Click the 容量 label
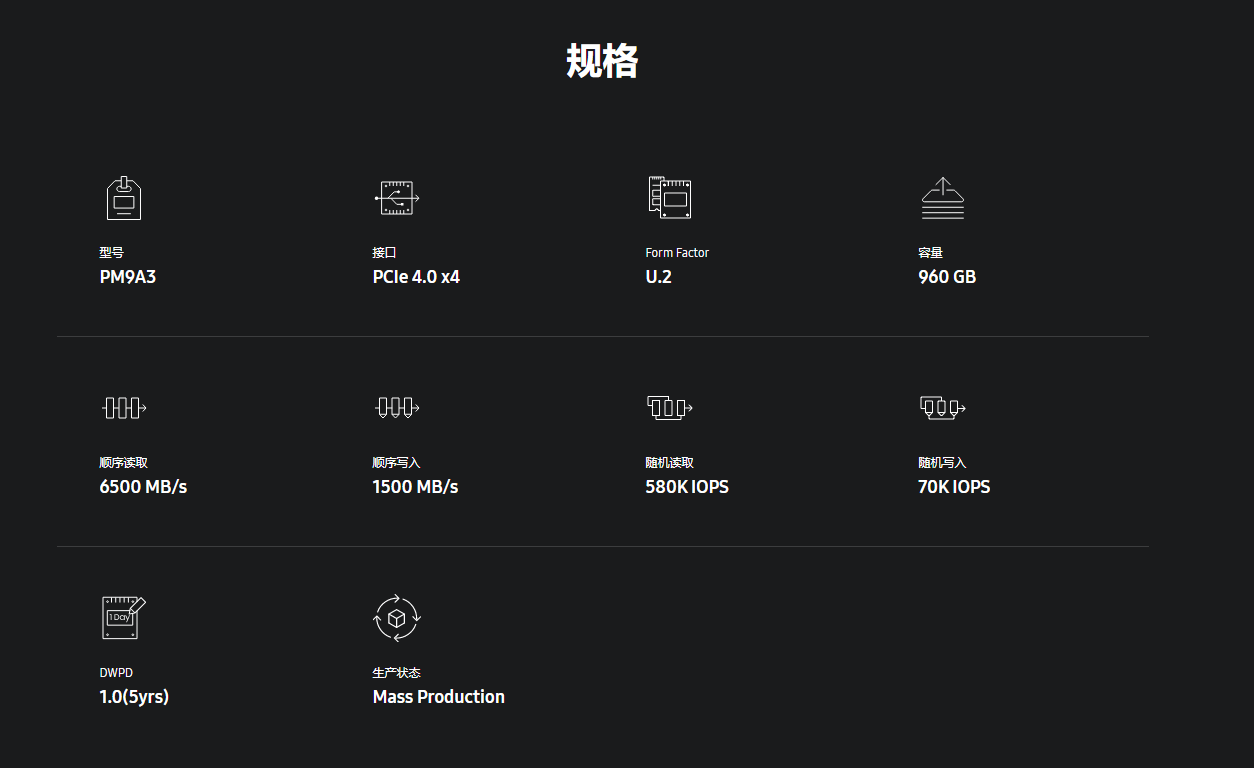The image size is (1254, 768). click(931, 253)
